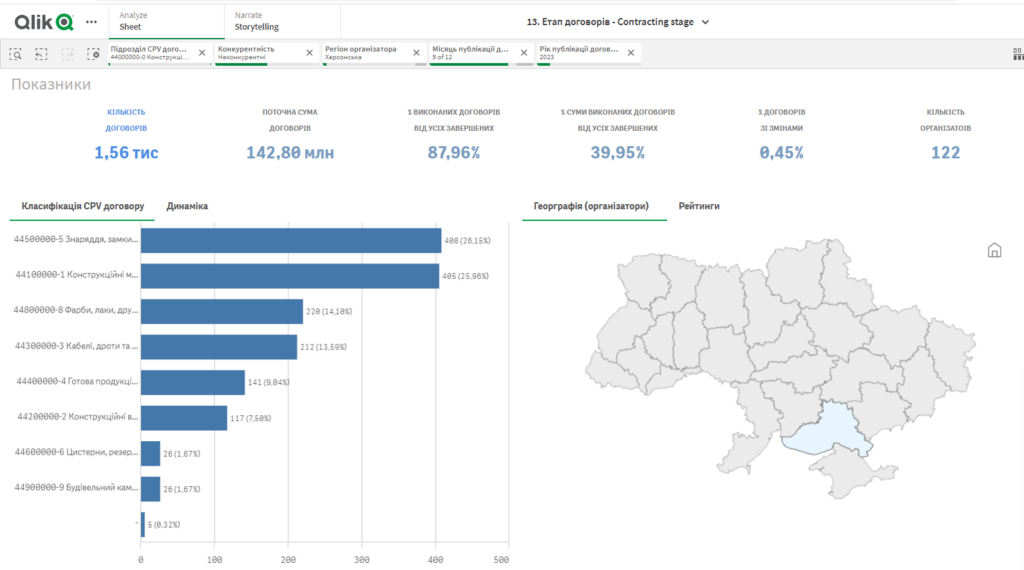This screenshot has height=570, width=1024.
Task: Remove the Регіон організатора filter
Action: click(x=416, y=53)
